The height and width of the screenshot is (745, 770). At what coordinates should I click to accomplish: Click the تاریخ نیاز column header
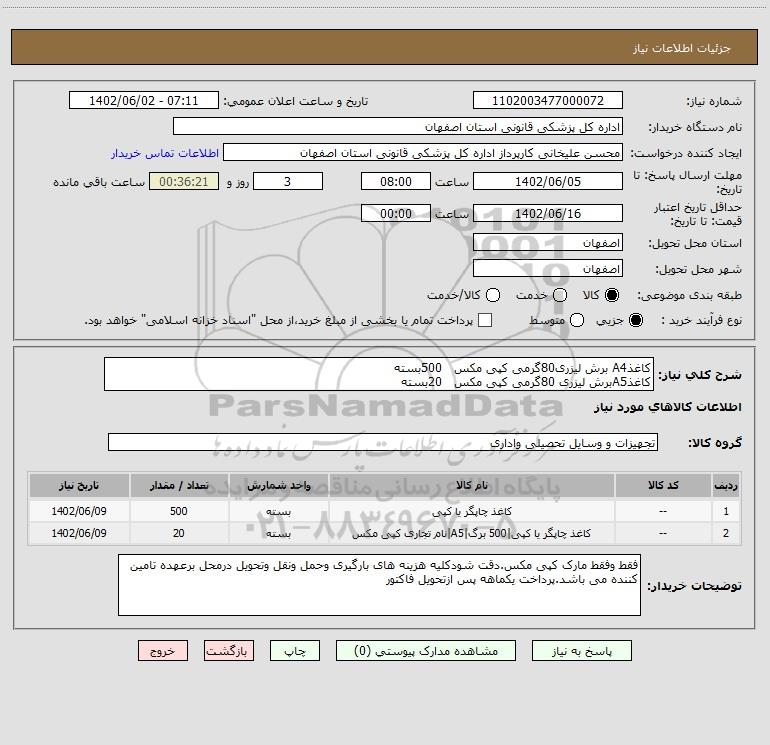[79, 485]
